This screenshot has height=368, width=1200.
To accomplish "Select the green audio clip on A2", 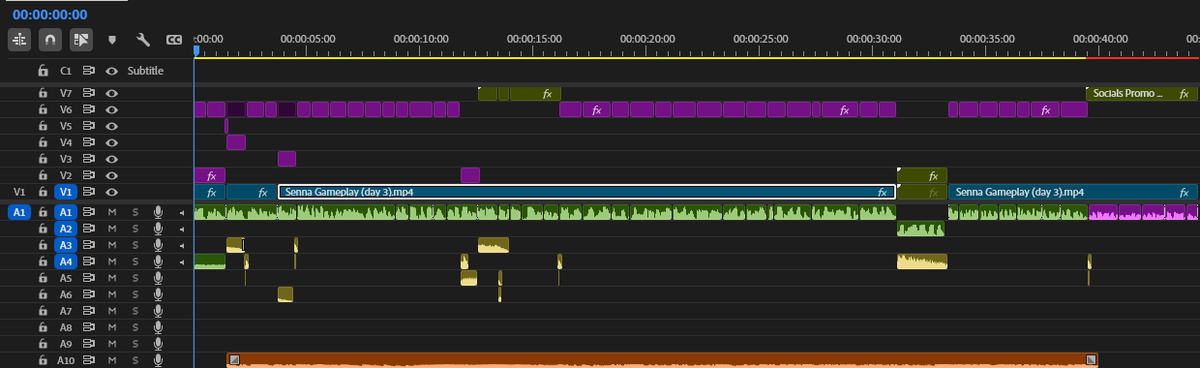I will 921,228.
